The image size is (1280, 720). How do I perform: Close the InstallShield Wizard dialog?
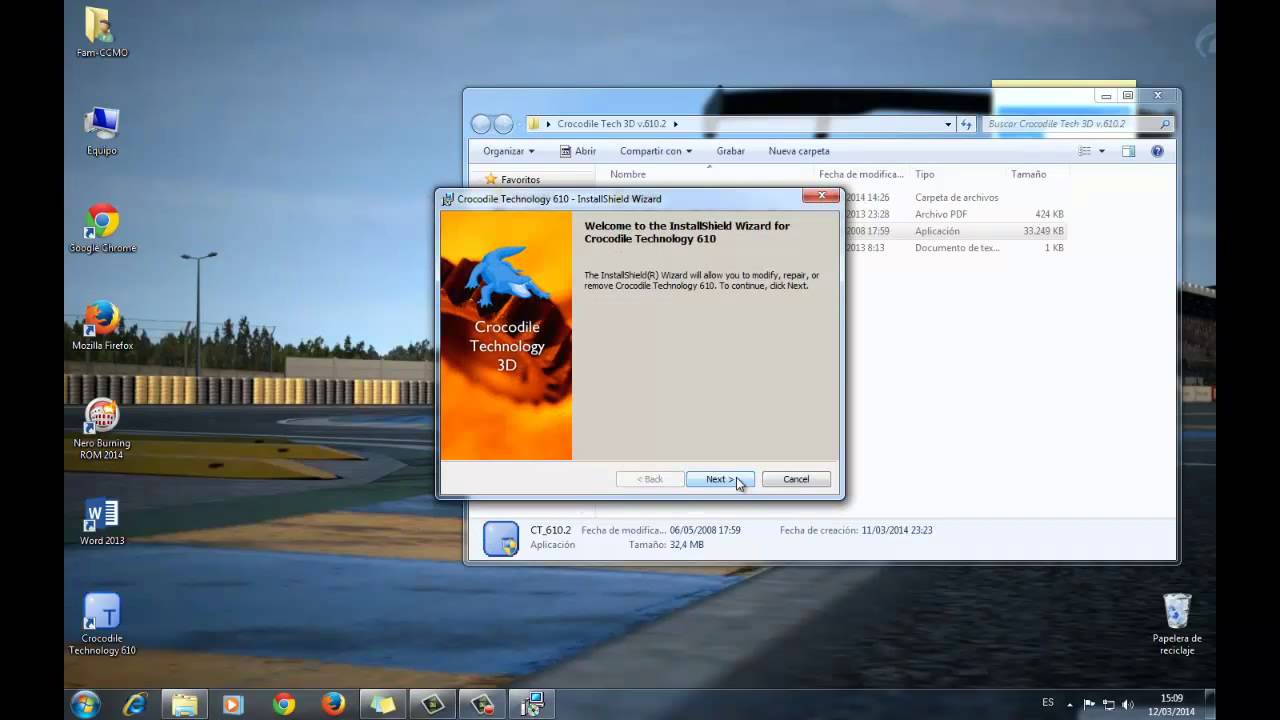tap(822, 195)
